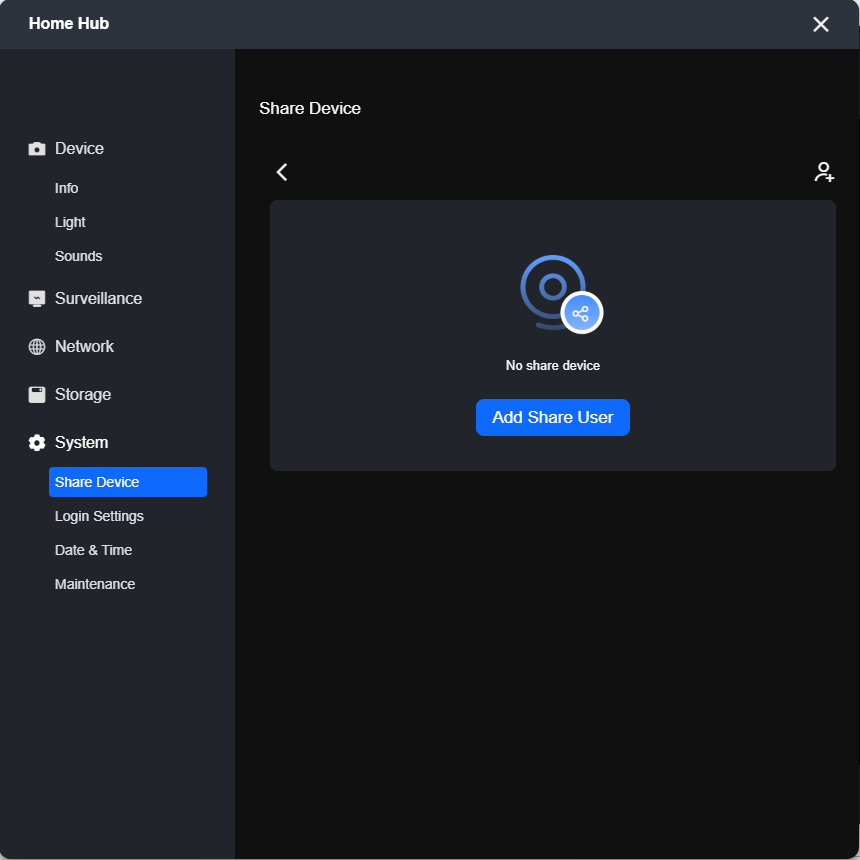The width and height of the screenshot is (860, 860).
Task: Click the Surveillance monitor icon
Action: (37, 299)
